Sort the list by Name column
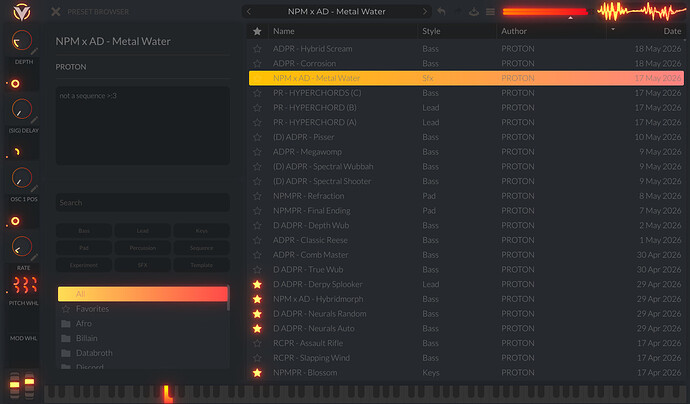This screenshot has width=690, height=404. (x=284, y=31)
